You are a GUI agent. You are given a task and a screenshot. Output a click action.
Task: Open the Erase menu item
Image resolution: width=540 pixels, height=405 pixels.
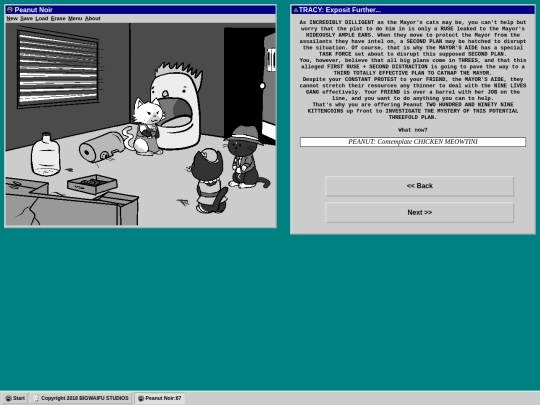58,19
